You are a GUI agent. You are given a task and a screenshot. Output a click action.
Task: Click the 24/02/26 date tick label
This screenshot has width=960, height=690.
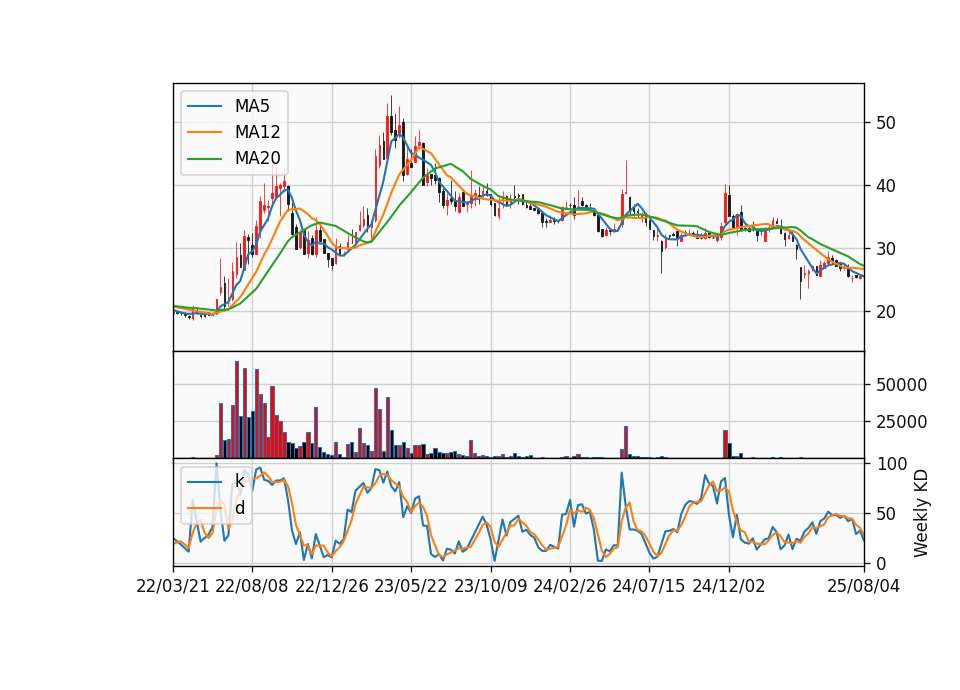(x=569, y=586)
